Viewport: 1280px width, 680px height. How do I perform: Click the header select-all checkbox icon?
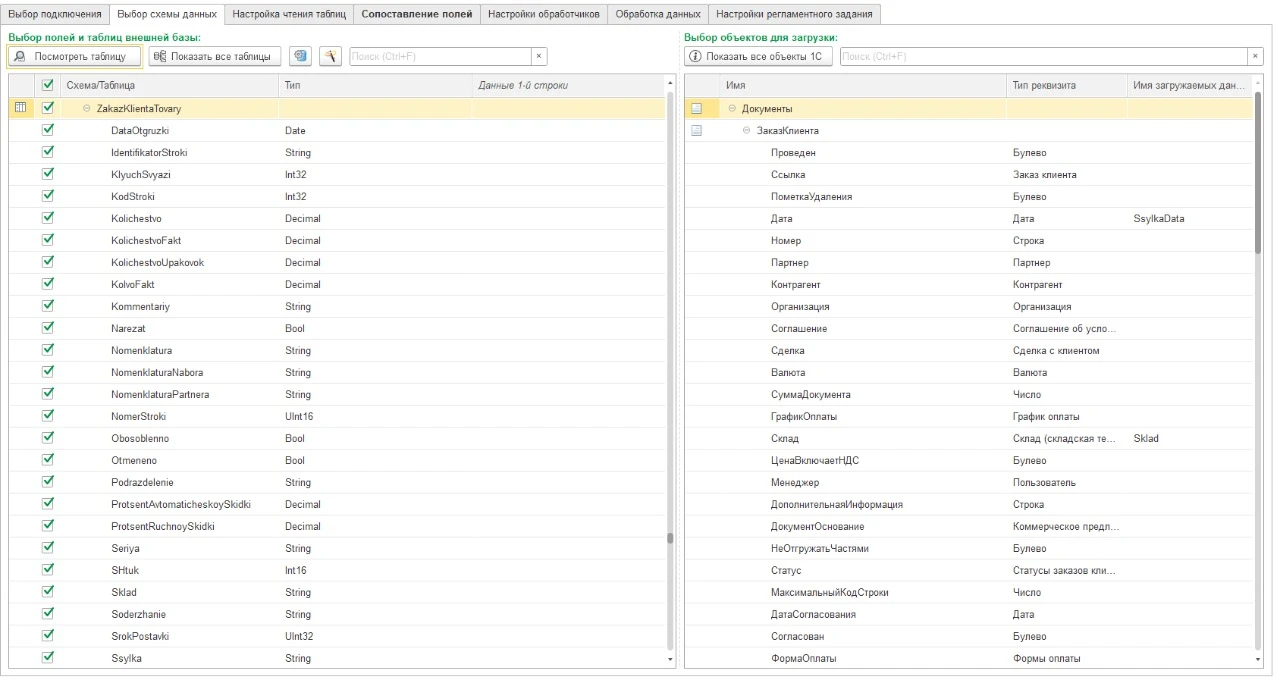point(47,86)
